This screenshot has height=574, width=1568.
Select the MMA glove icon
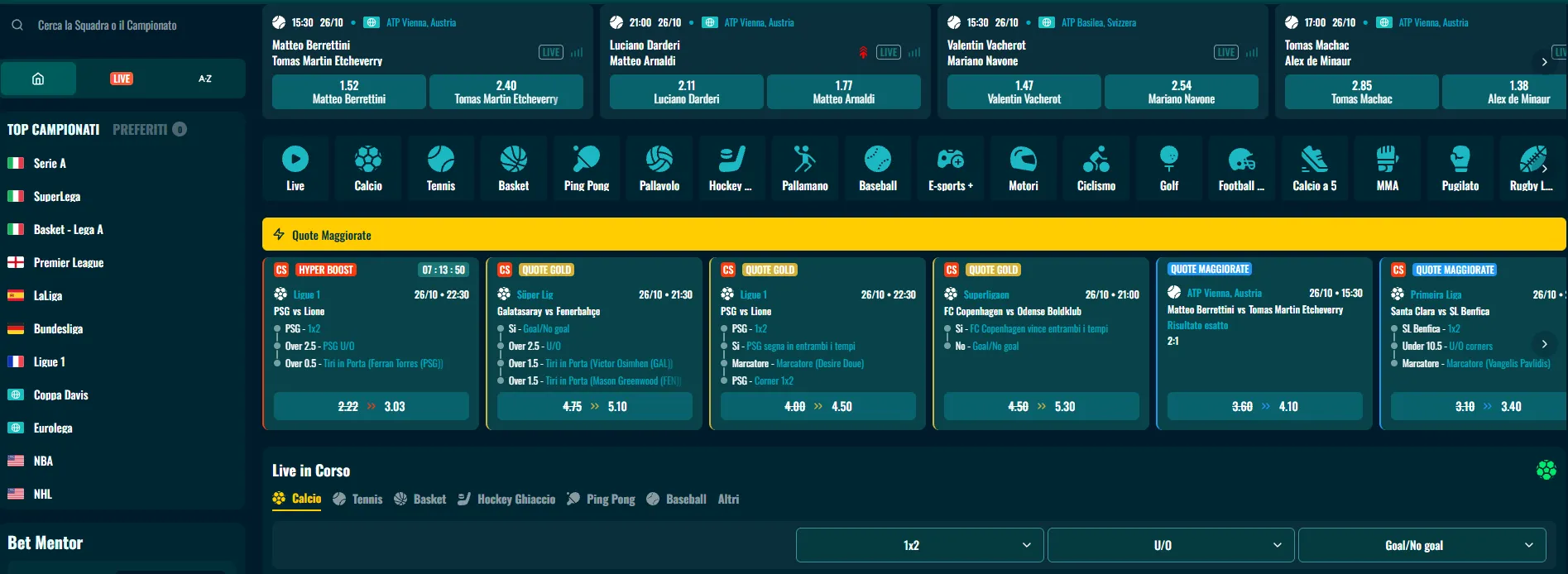(x=1388, y=159)
